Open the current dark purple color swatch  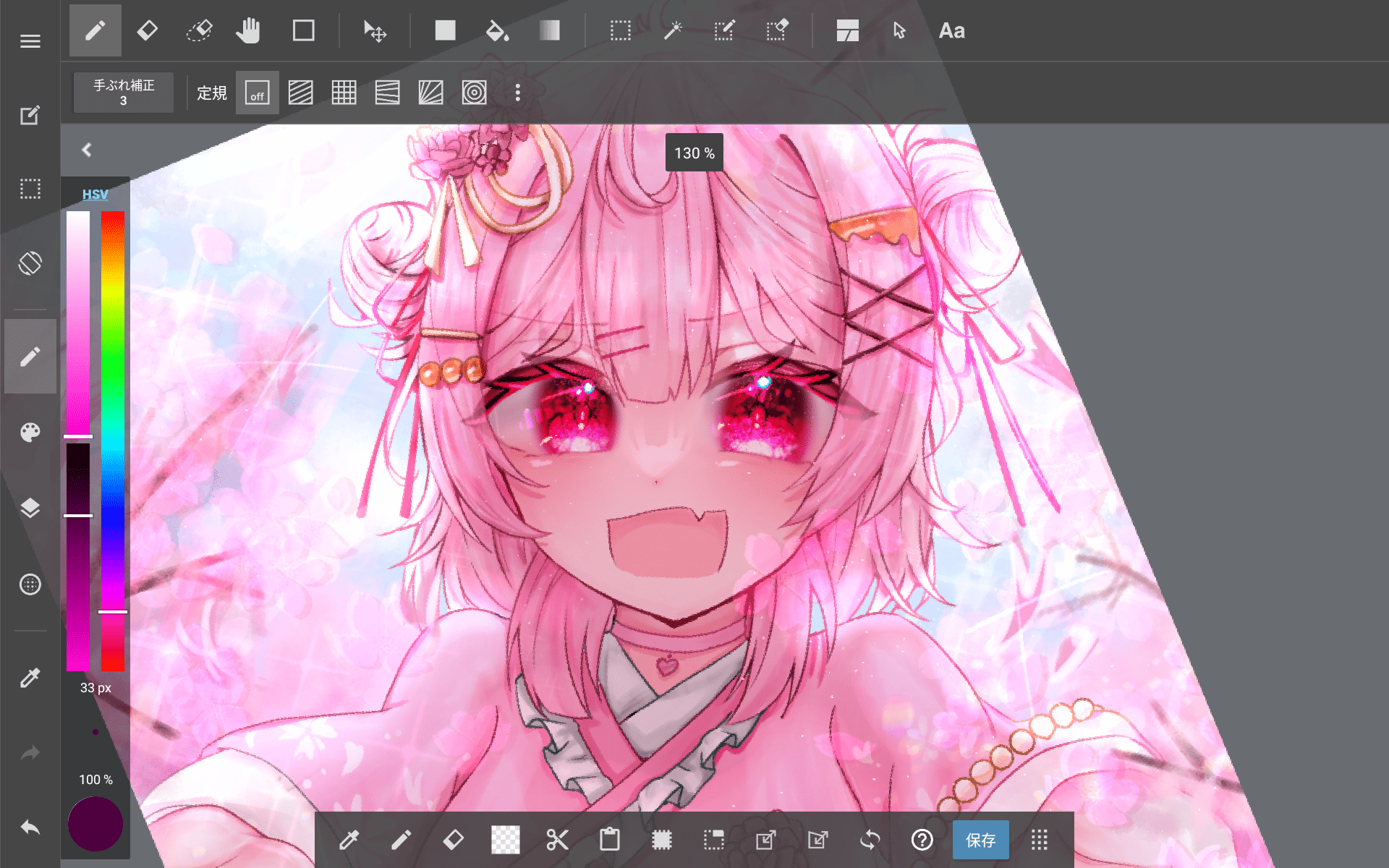coord(95,824)
